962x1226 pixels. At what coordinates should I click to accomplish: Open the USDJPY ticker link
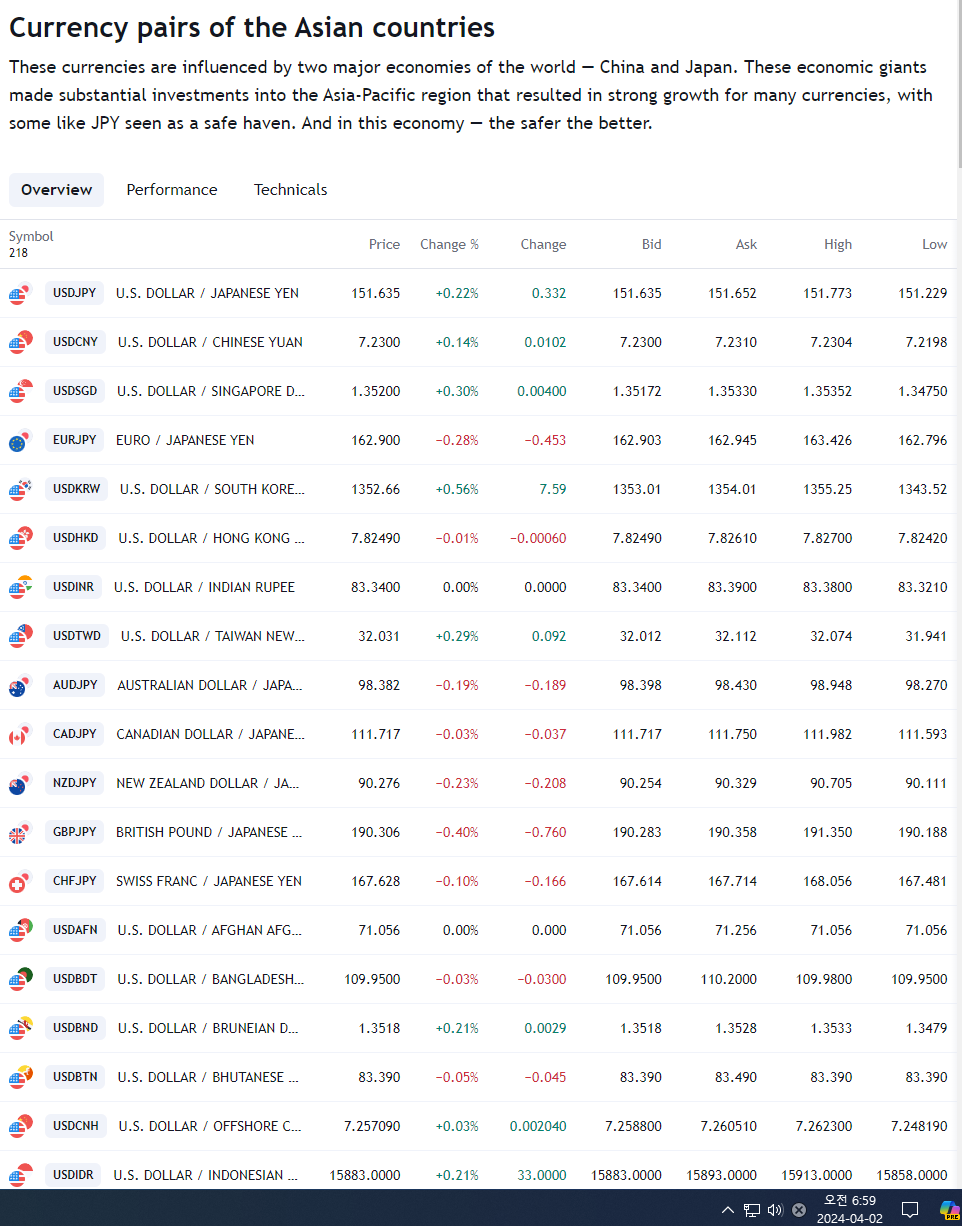(x=74, y=293)
